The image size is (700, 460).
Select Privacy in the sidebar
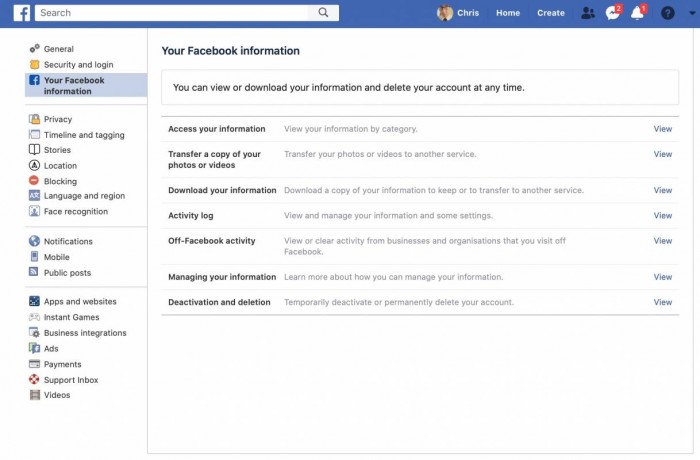[x=58, y=119]
